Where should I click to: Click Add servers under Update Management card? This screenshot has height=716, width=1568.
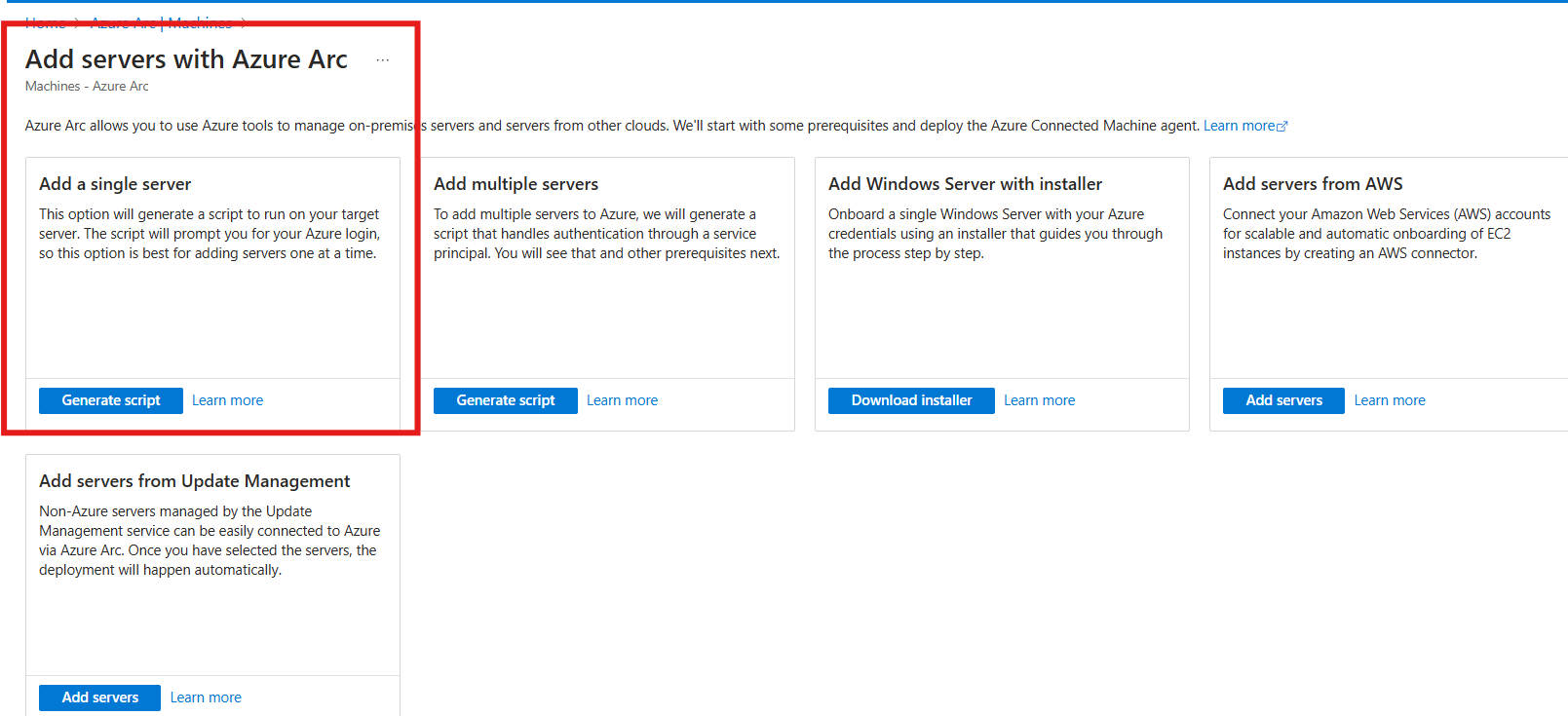pyautogui.click(x=99, y=697)
